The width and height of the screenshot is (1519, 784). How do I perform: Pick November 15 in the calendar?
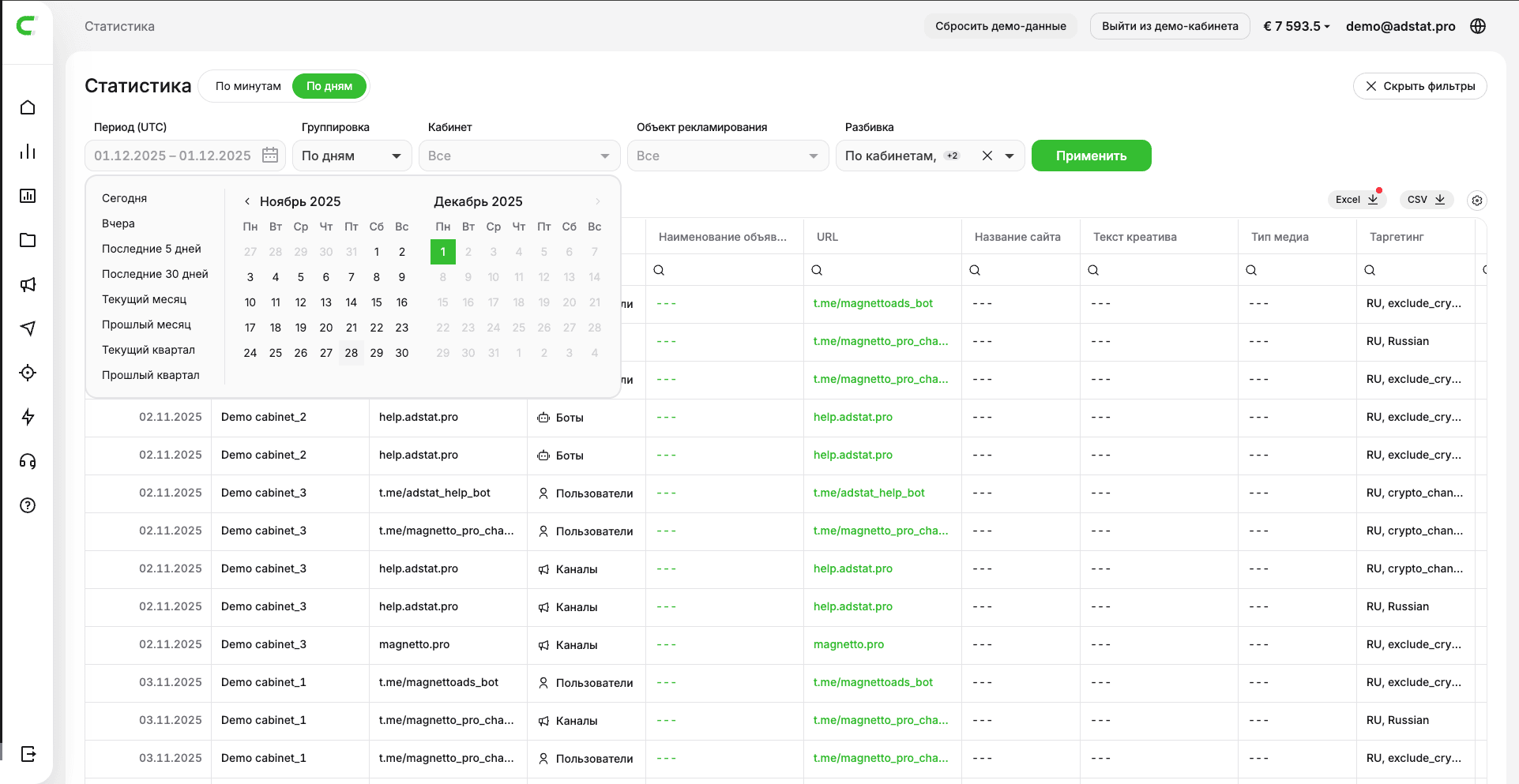pos(377,302)
